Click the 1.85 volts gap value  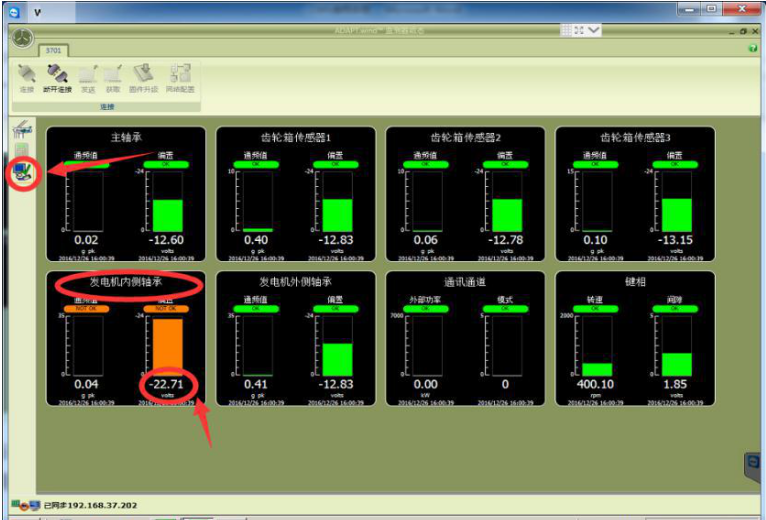tap(675, 384)
